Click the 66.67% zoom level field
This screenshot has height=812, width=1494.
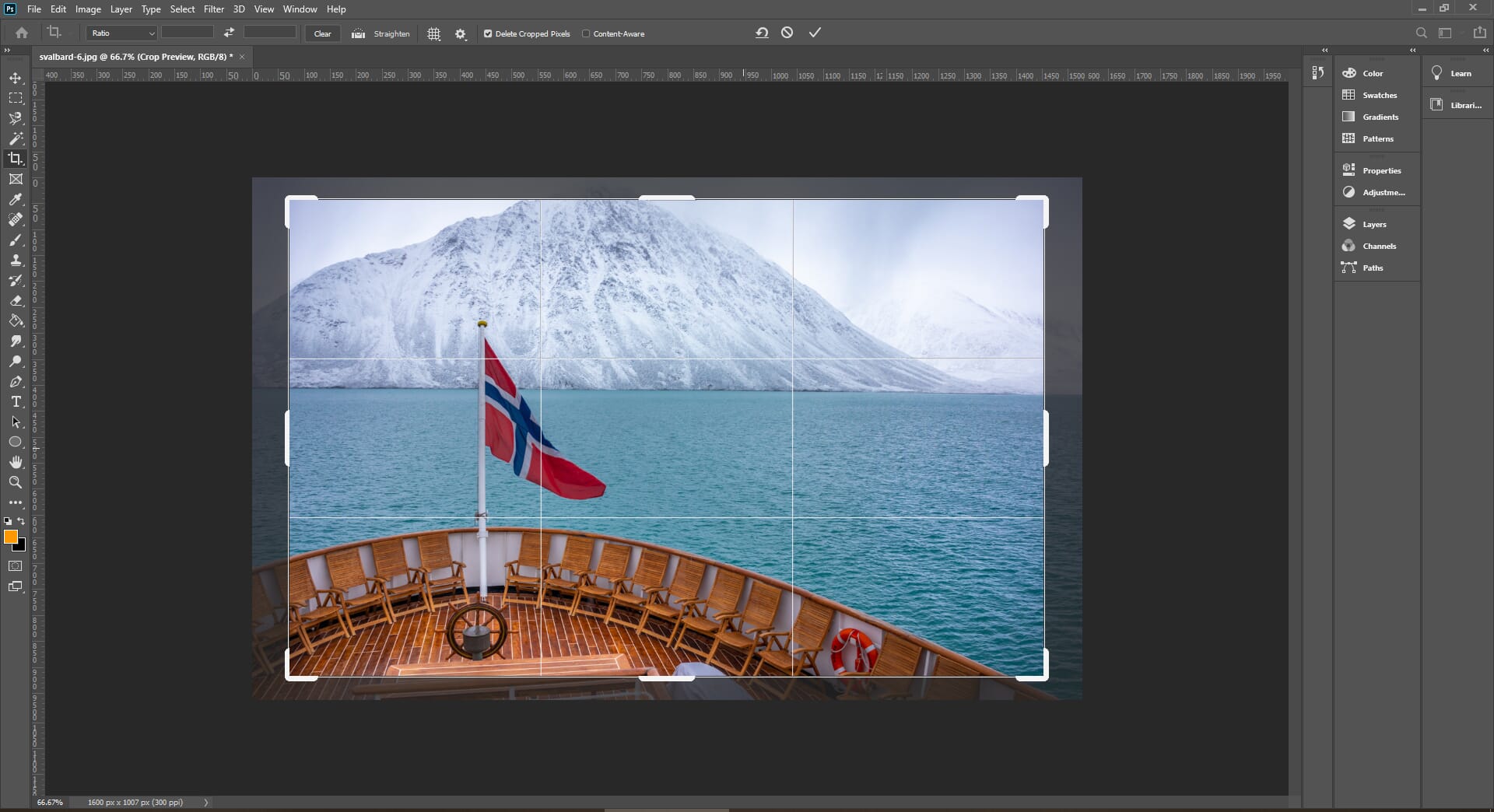[x=50, y=803]
